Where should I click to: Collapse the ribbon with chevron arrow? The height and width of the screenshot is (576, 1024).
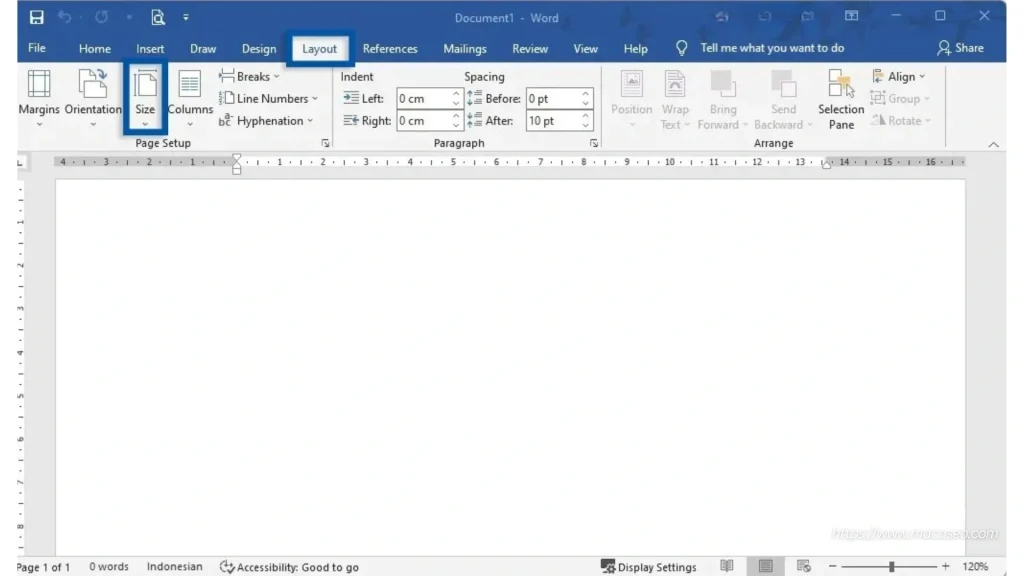(993, 144)
